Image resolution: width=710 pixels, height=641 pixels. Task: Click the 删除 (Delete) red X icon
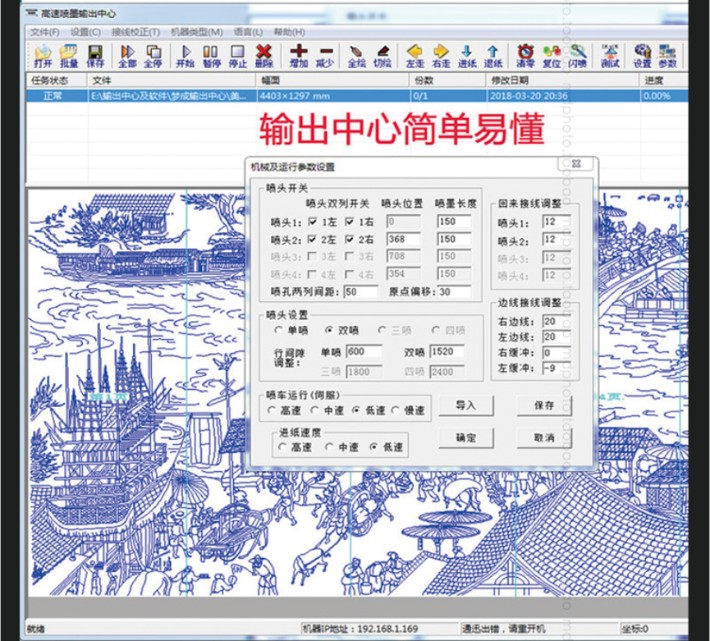tap(264, 55)
